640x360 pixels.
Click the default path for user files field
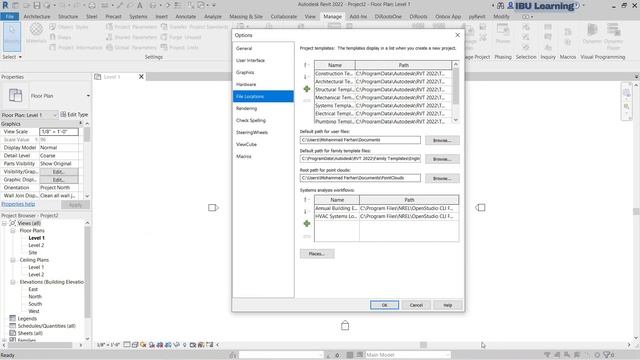tap(360, 140)
